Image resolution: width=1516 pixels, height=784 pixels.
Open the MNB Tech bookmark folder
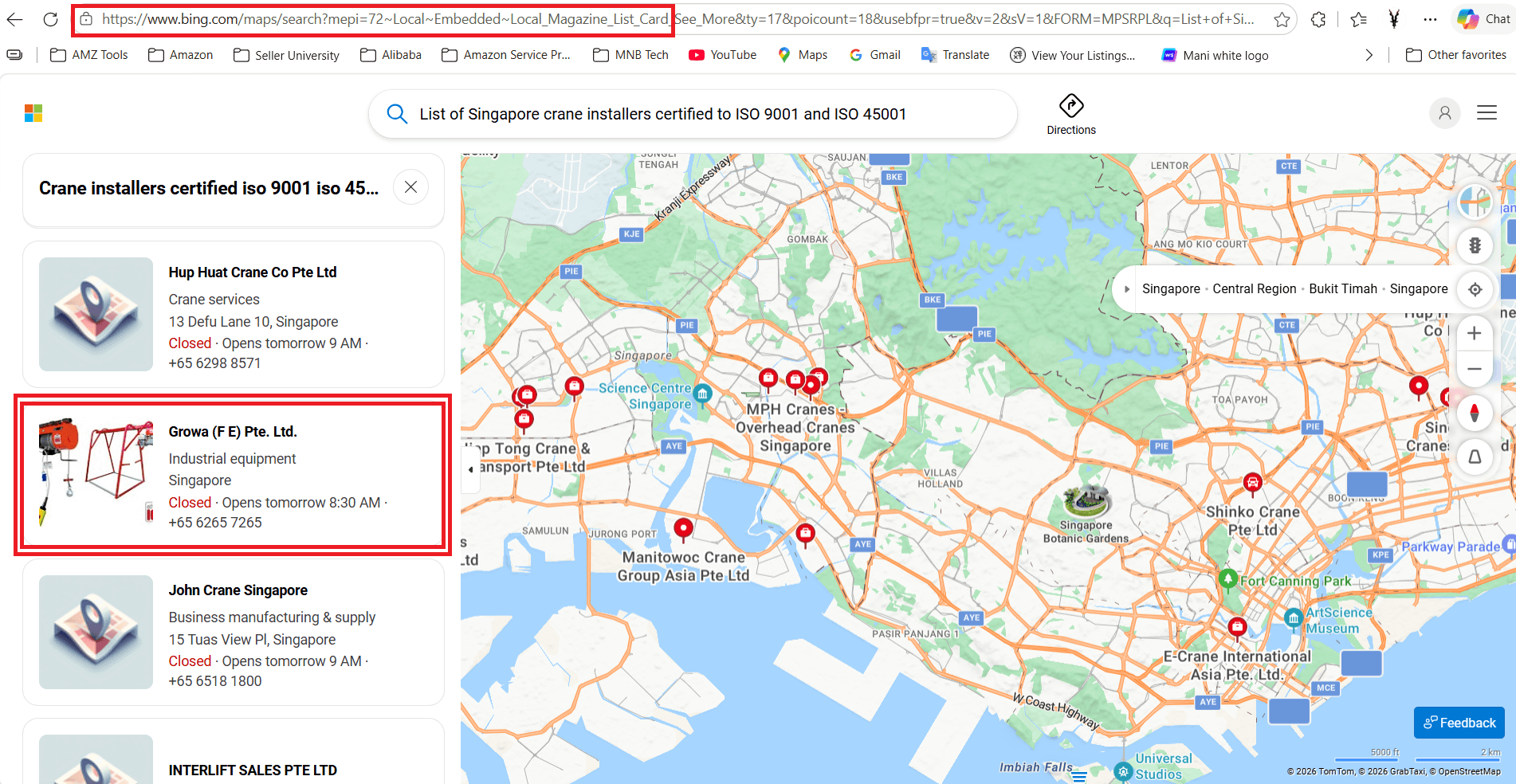click(x=630, y=55)
